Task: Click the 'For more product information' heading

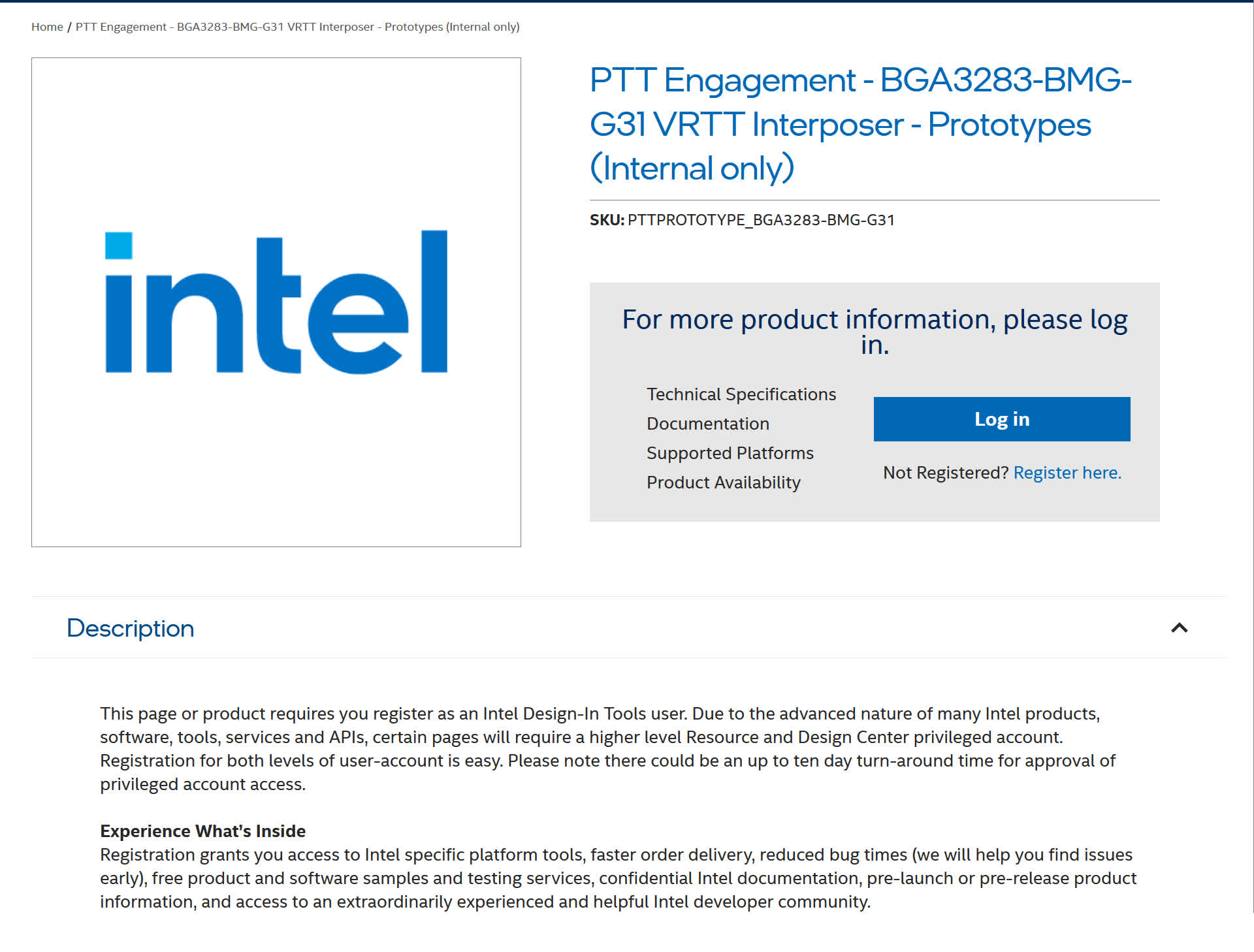Action: [874, 332]
